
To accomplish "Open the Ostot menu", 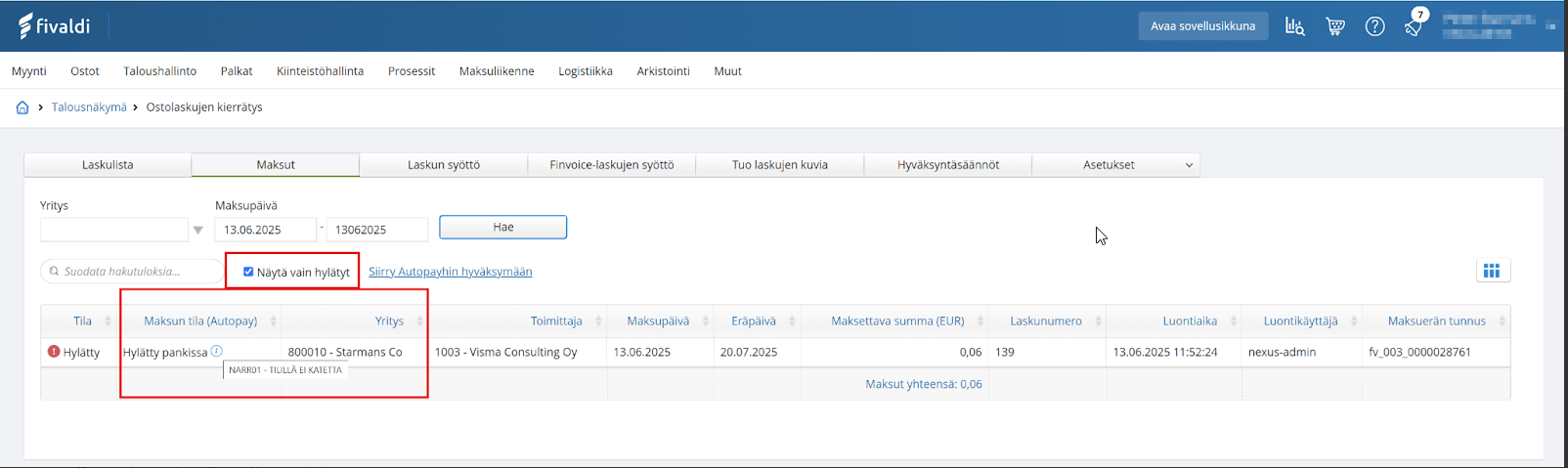I will click(x=85, y=71).
